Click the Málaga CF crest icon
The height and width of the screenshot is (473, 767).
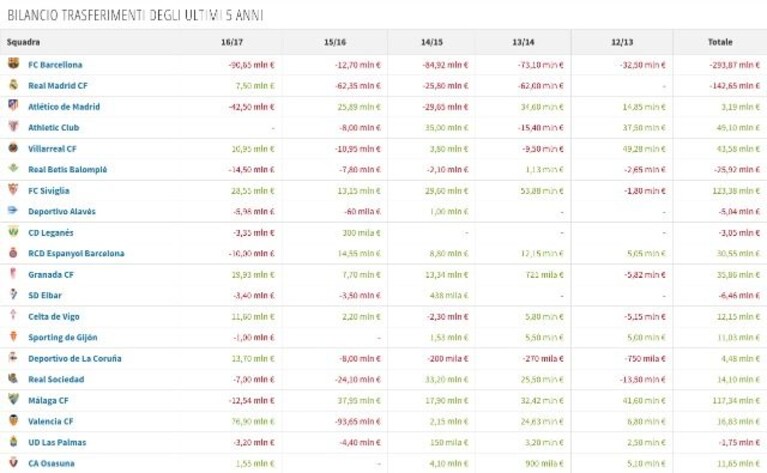click(13, 399)
